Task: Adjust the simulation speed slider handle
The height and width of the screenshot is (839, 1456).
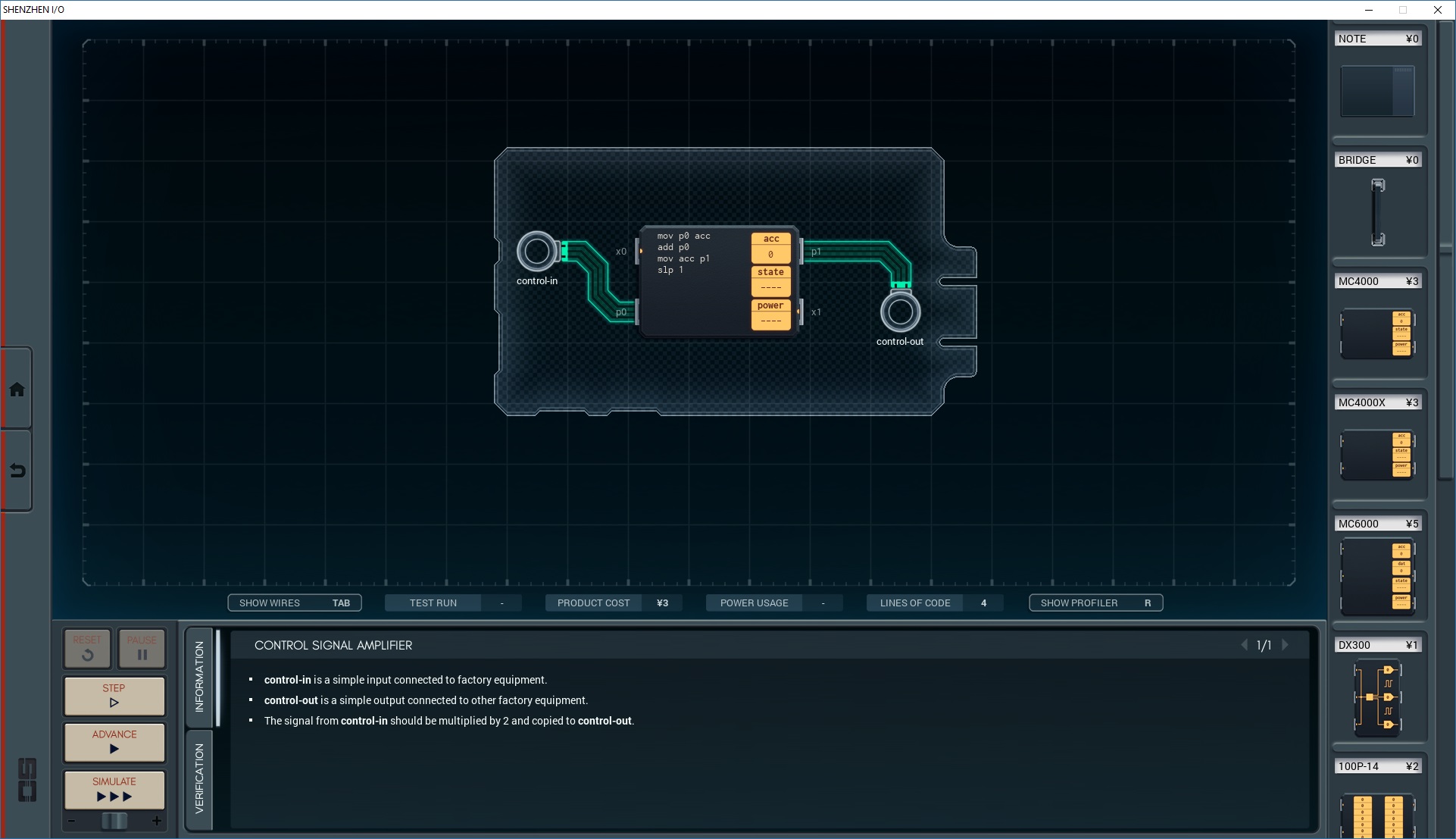Action: (114, 821)
